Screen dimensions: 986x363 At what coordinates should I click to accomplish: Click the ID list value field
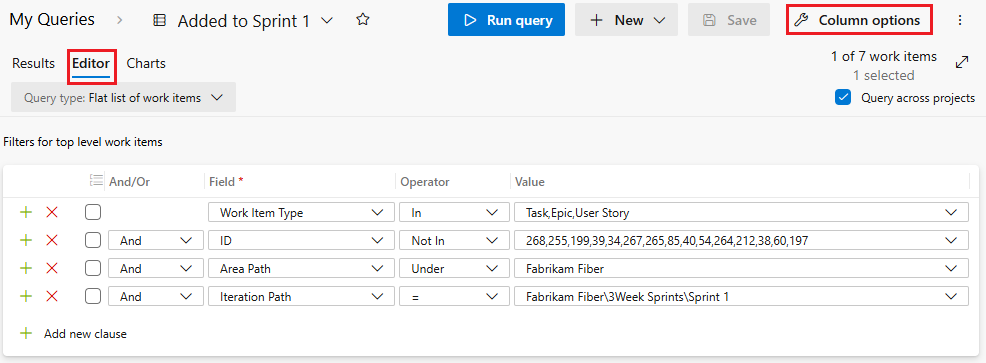tap(741, 240)
